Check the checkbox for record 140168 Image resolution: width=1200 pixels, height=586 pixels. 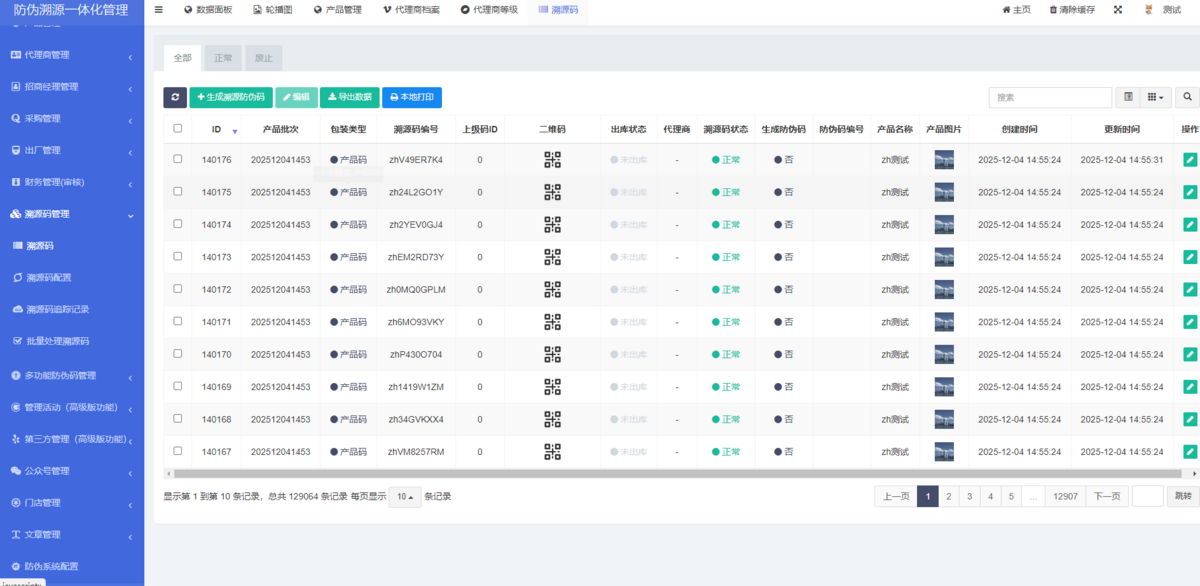pos(177,420)
